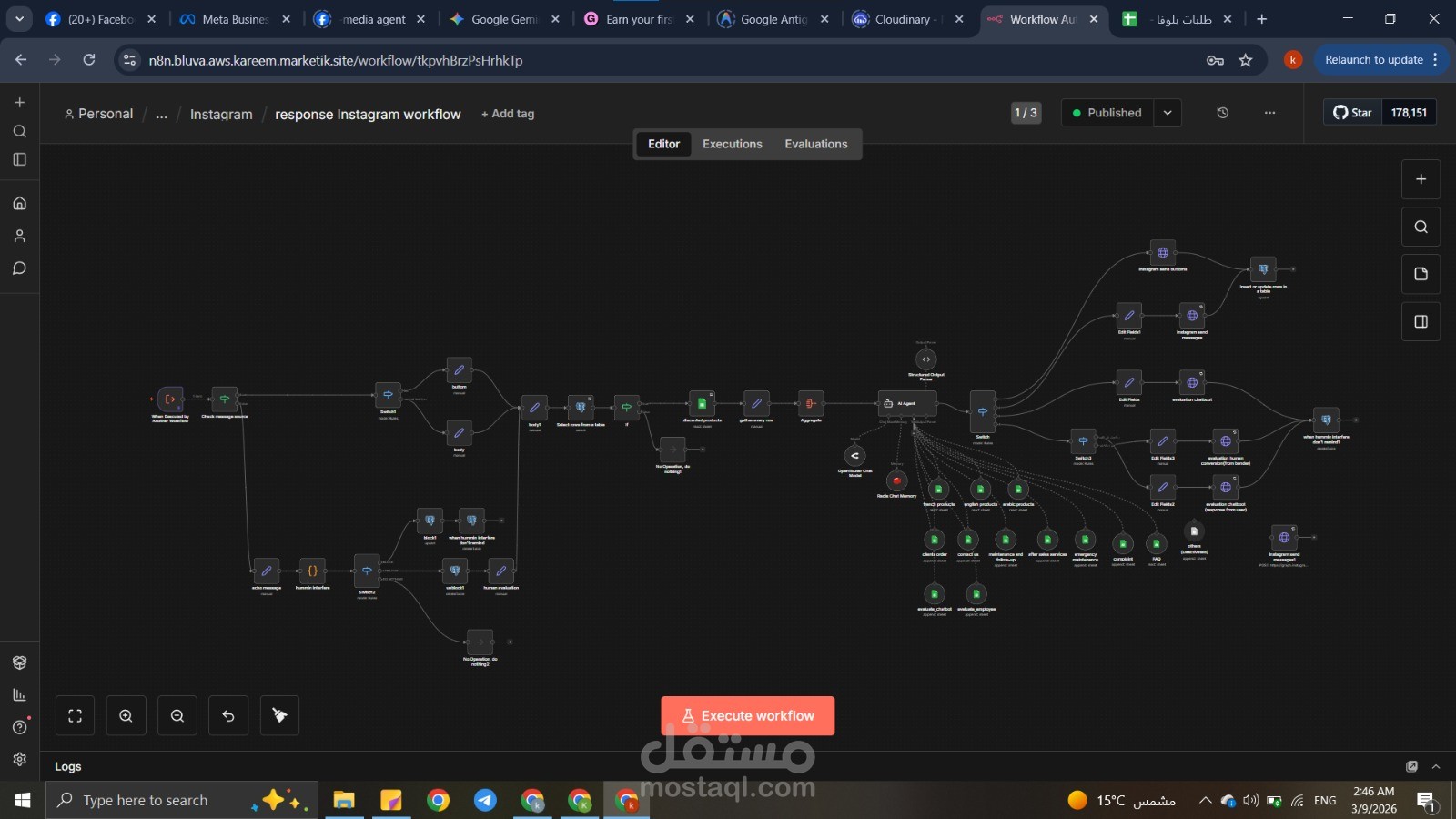
Task: Select the 'complaint' sheet tool node
Action: tap(1123, 544)
